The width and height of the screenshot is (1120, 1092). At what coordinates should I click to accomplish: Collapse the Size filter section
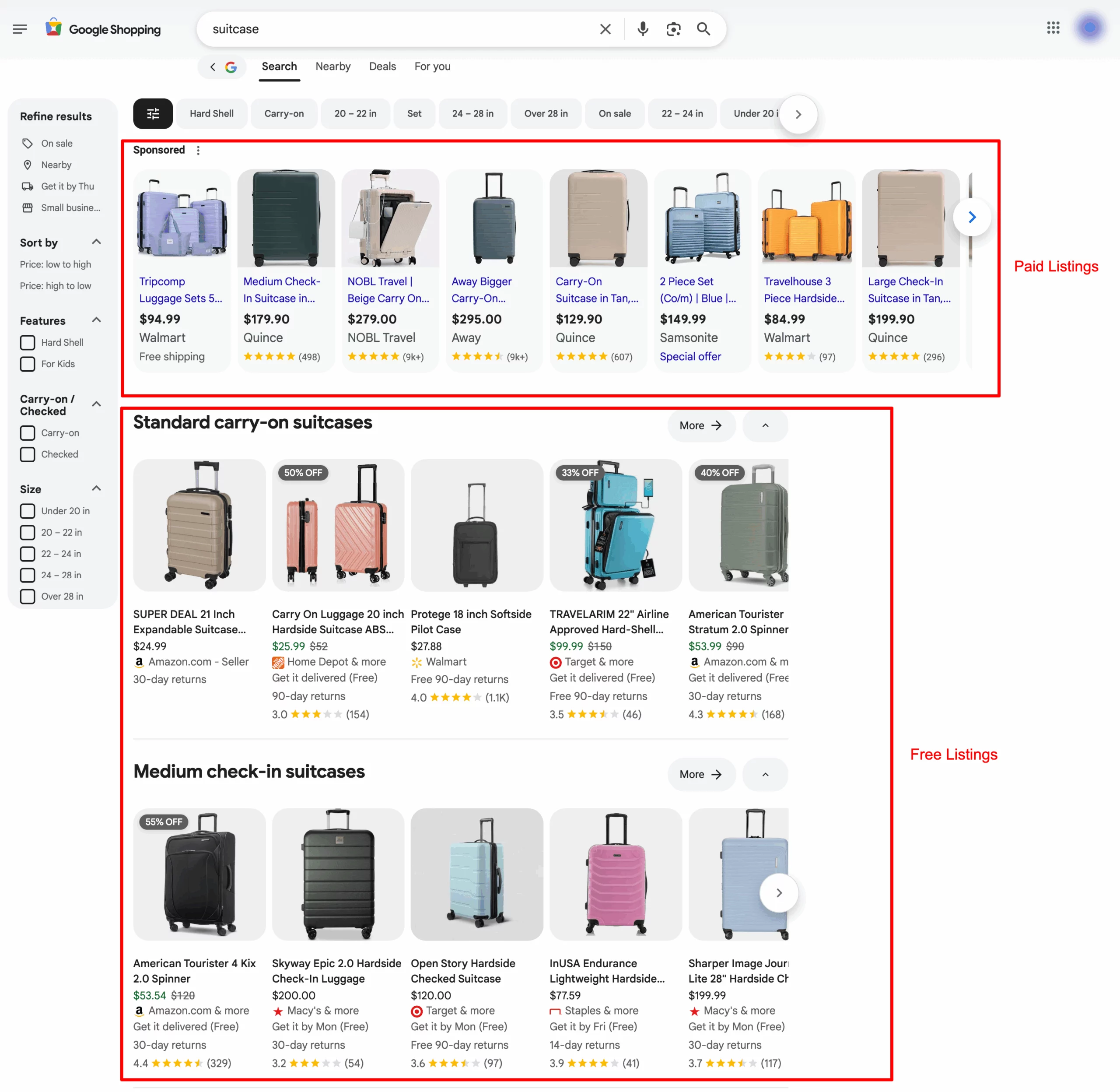coord(96,488)
